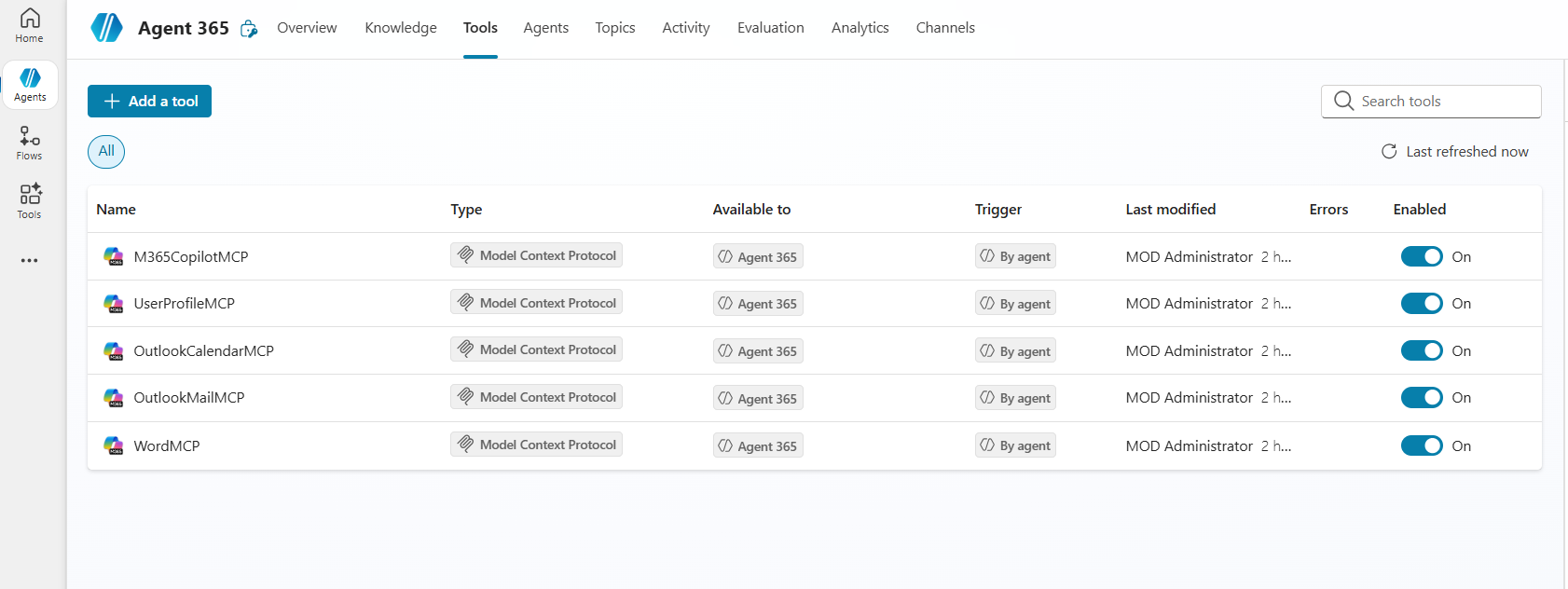Click the edit agent icon beside Agent 365
This screenshot has height=589, width=1568.
pos(249,29)
